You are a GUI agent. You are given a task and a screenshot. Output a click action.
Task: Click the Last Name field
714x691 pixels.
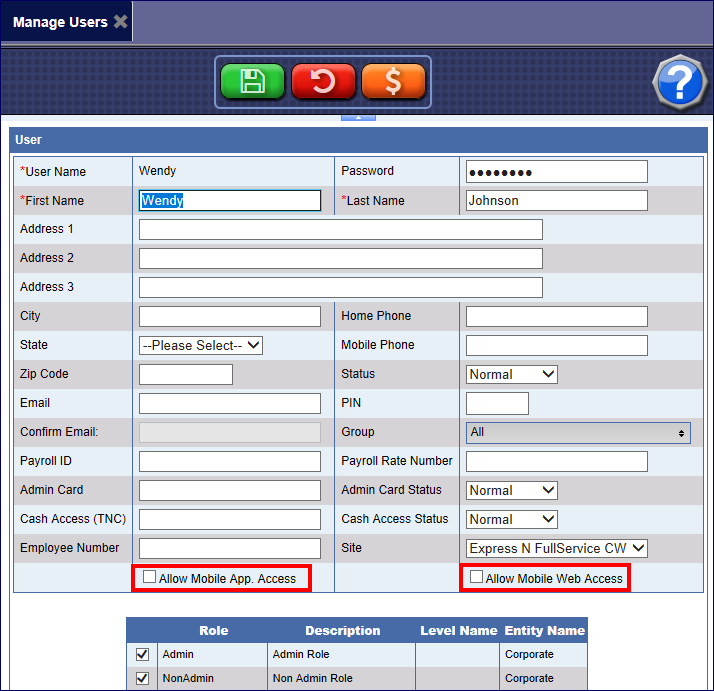tap(556, 200)
